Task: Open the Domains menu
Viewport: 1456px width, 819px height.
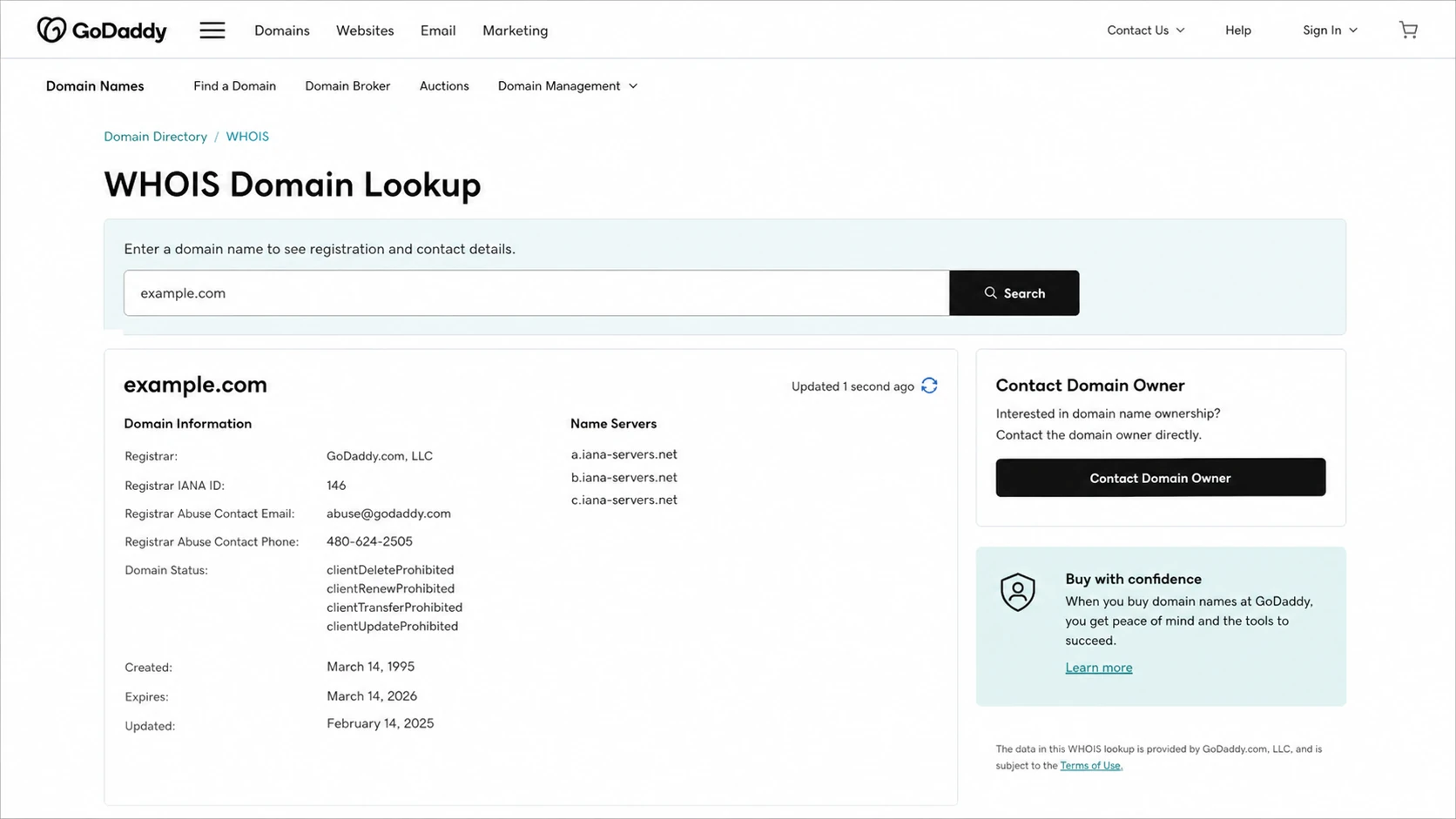Action: coord(282,30)
